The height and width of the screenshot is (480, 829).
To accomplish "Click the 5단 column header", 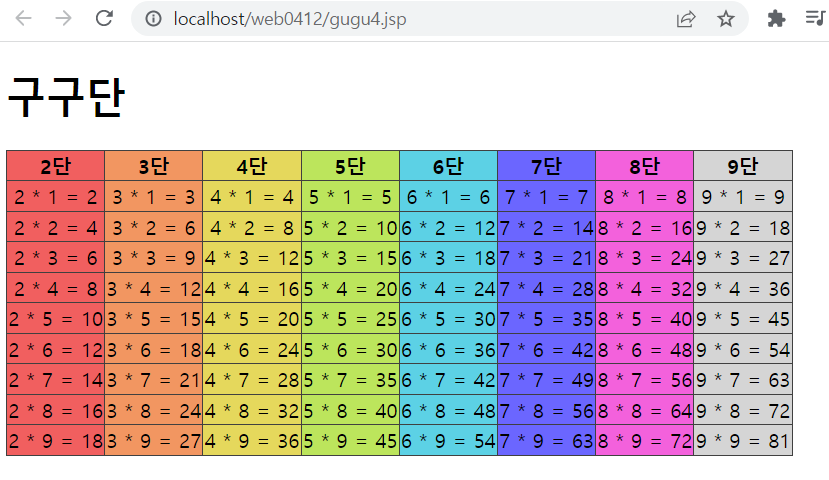I will pos(351,166).
